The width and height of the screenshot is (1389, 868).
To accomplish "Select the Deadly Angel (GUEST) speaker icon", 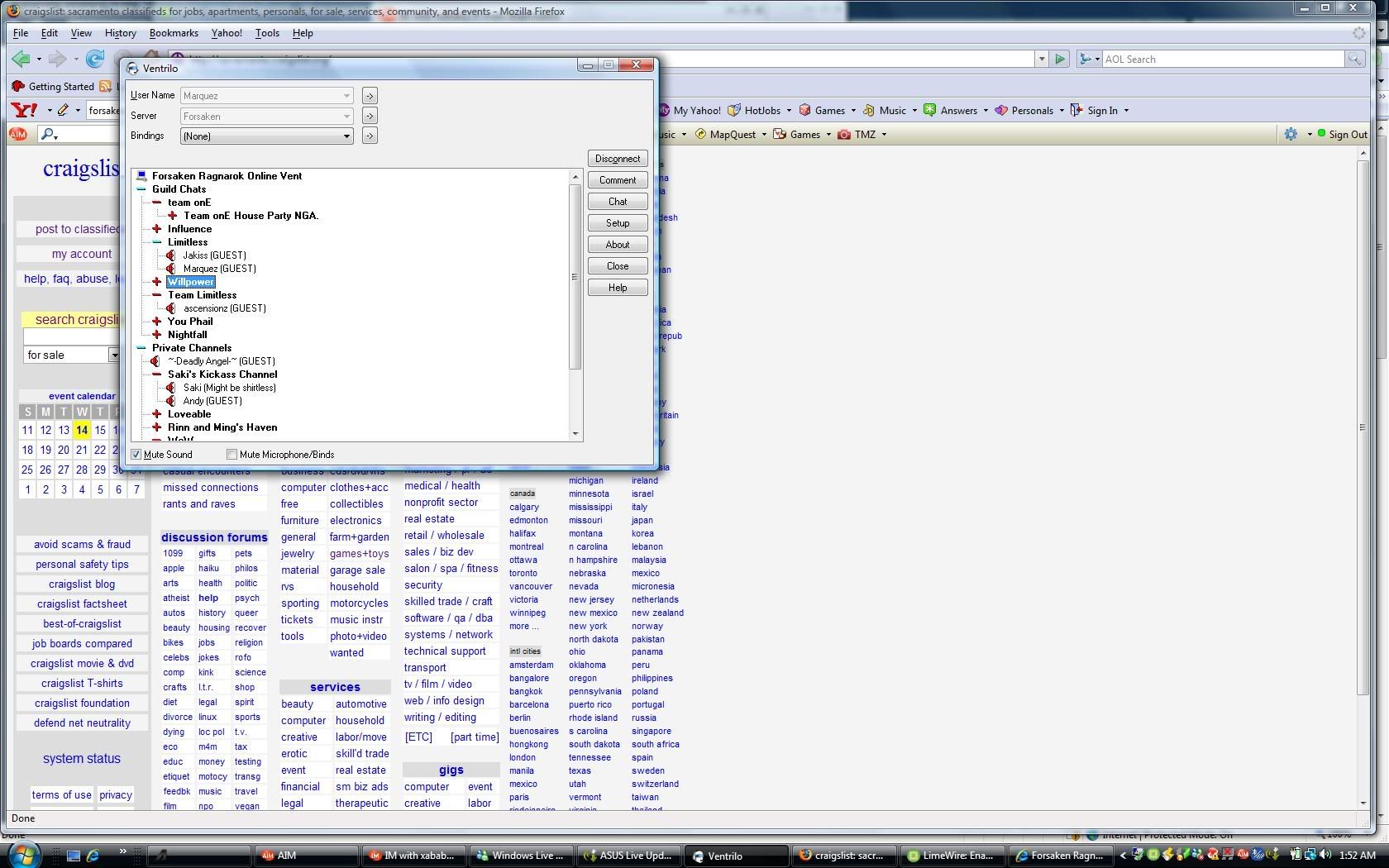I will [x=155, y=361].
